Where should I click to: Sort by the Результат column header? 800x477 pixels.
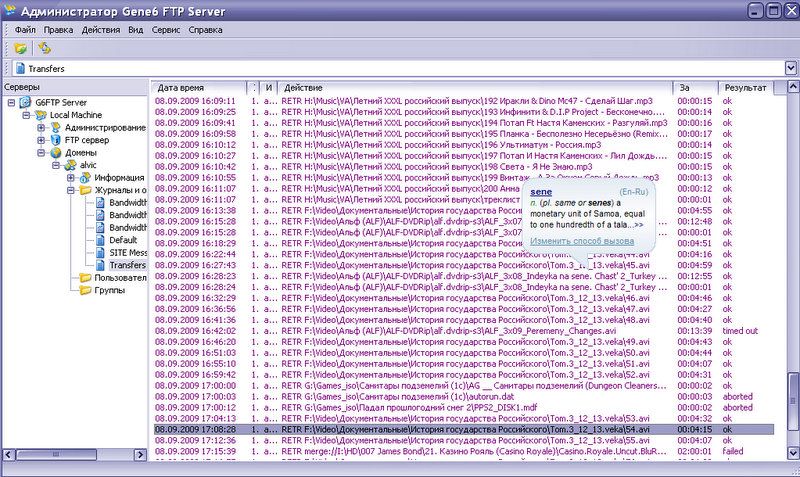pos(746,88)
